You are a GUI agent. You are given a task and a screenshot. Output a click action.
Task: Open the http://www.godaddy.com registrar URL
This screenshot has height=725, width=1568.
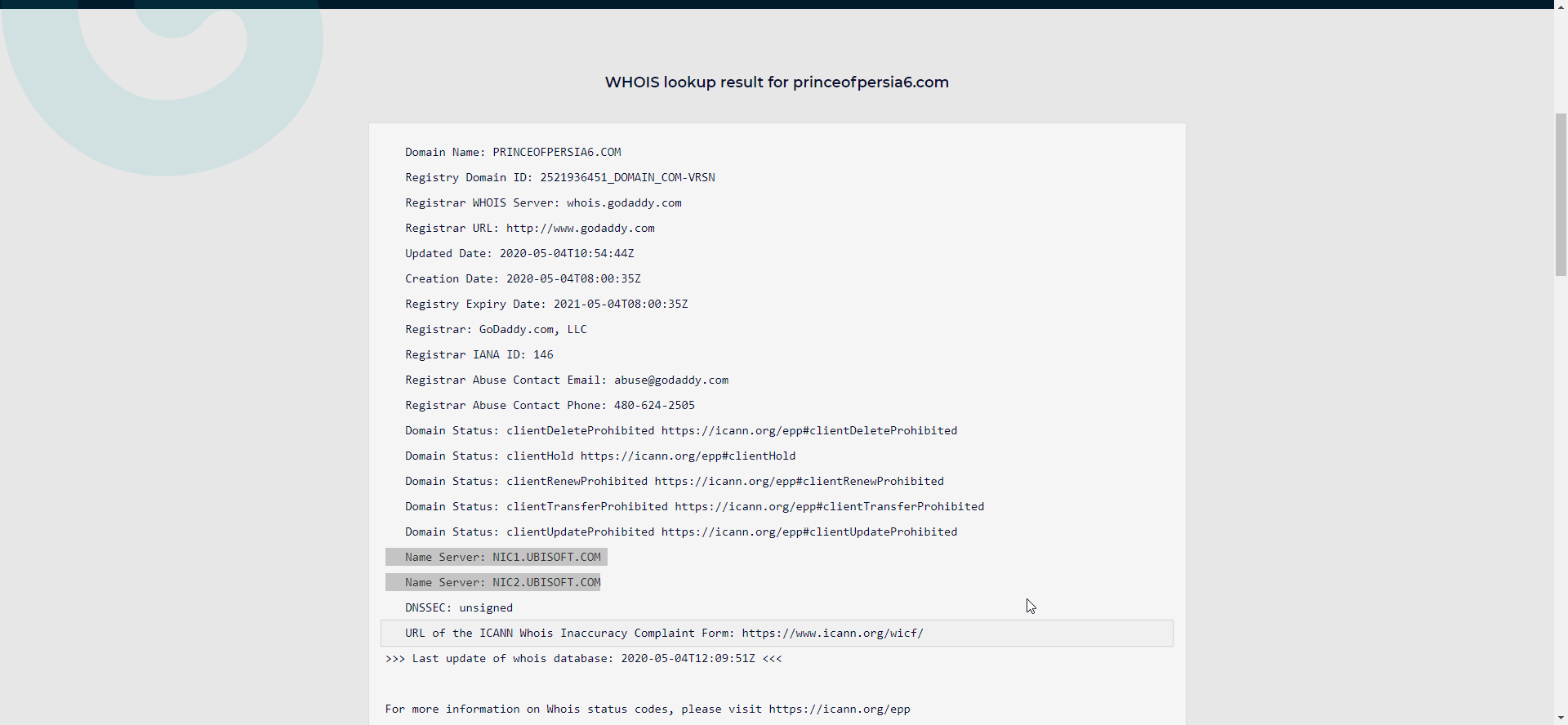[x=580, y=229]
